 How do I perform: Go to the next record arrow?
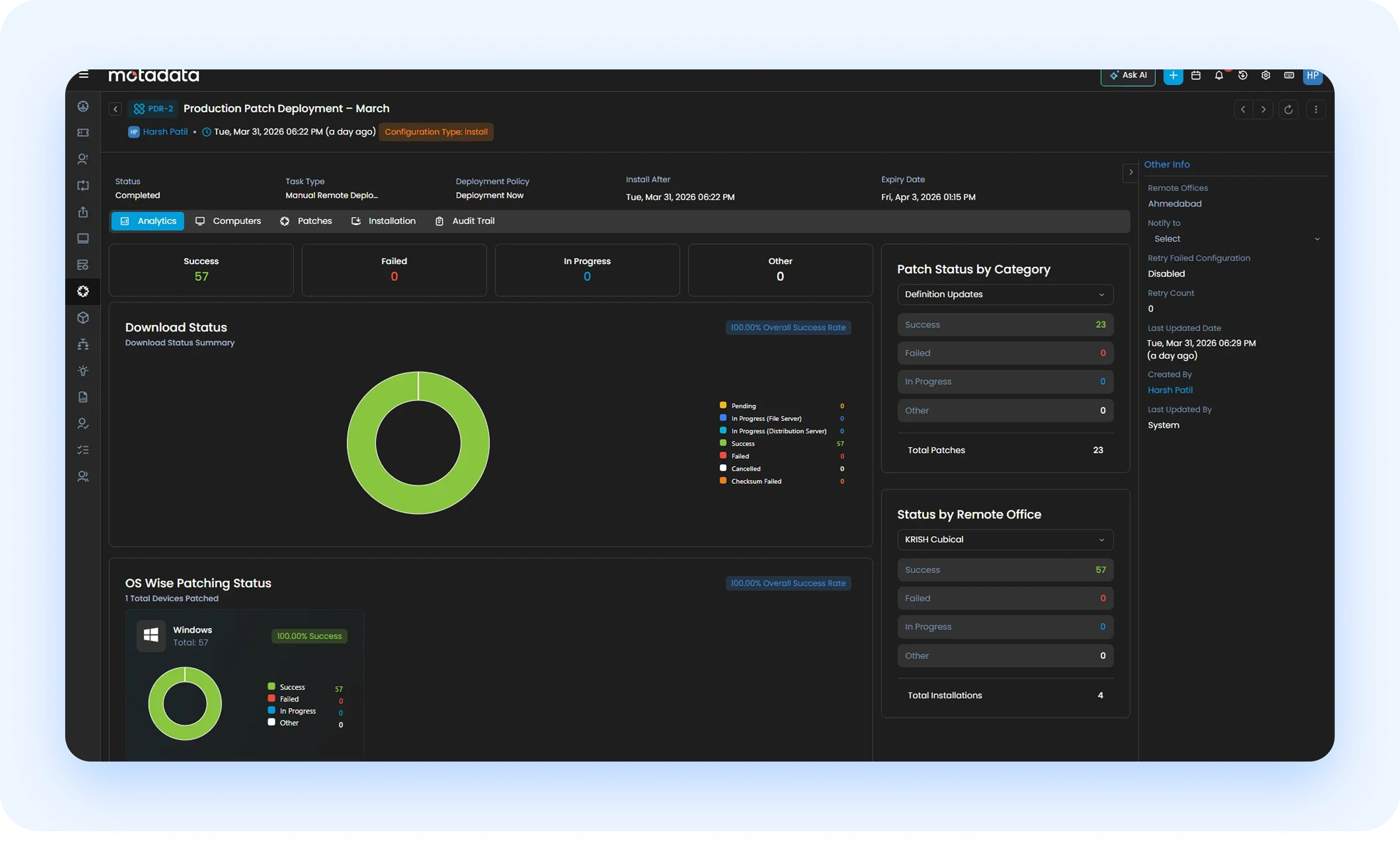(1263, 109)
